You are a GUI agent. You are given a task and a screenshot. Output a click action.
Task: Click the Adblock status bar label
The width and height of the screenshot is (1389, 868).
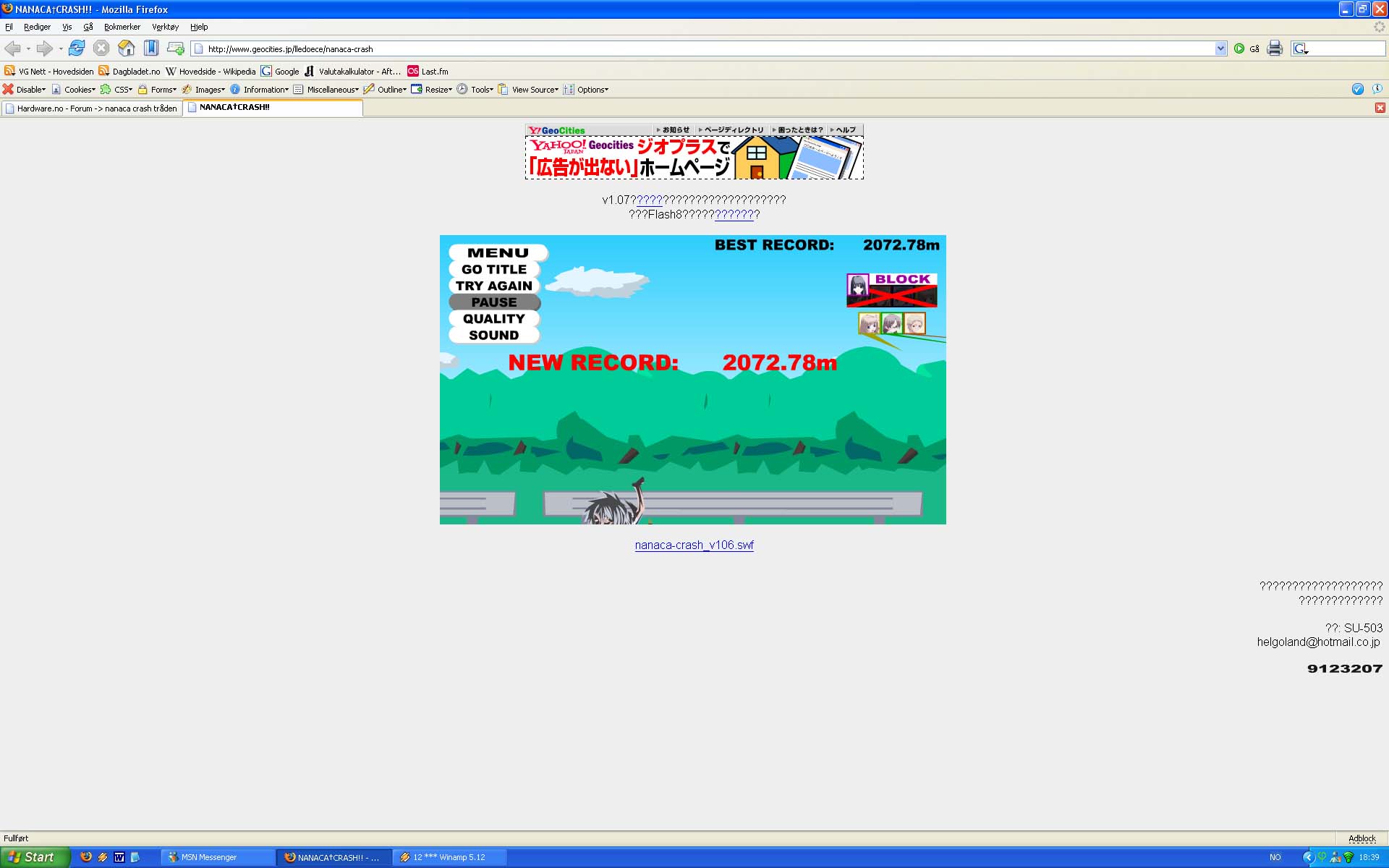[x=1362, y=838]
